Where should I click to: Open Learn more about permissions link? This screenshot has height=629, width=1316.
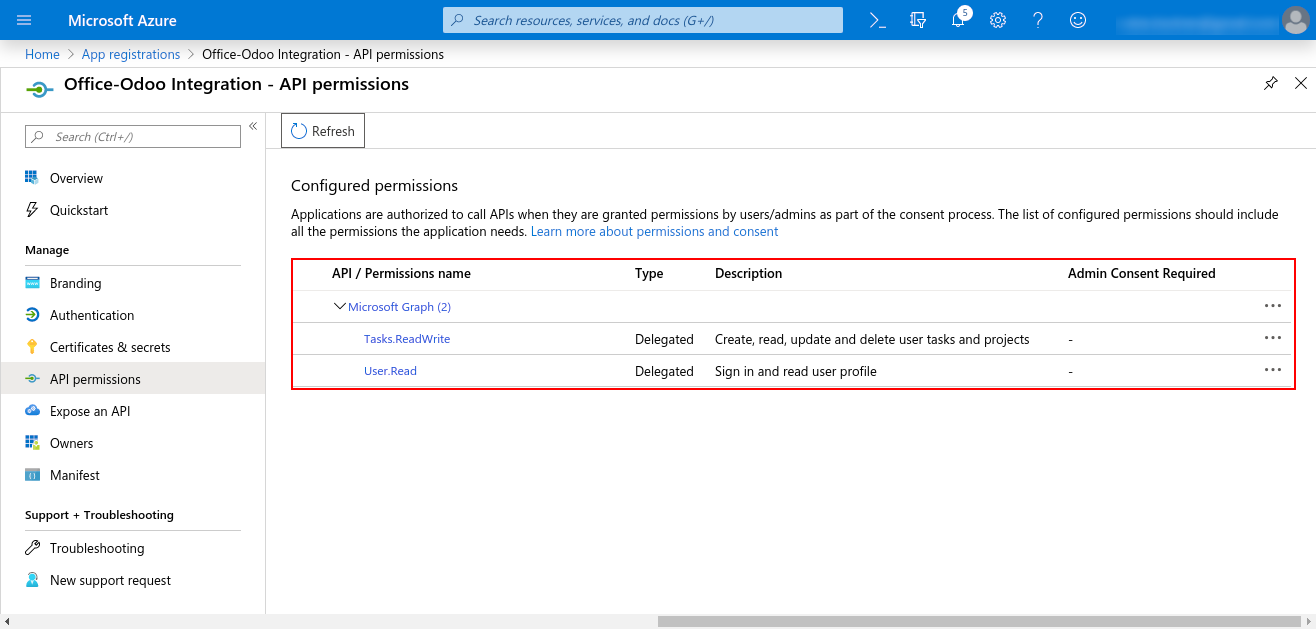(654, 231)
